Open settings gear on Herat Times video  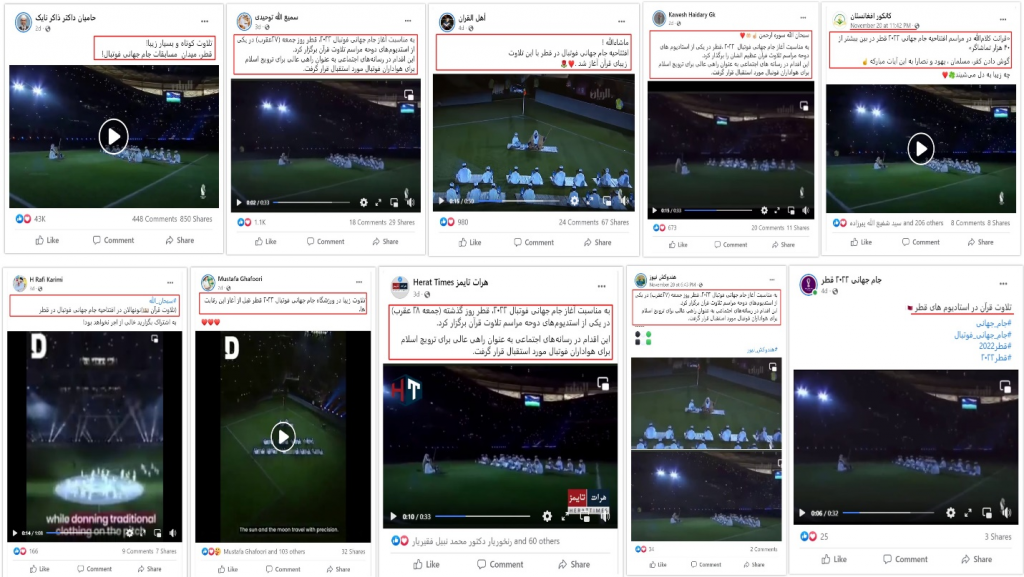(x=547, y=516)
